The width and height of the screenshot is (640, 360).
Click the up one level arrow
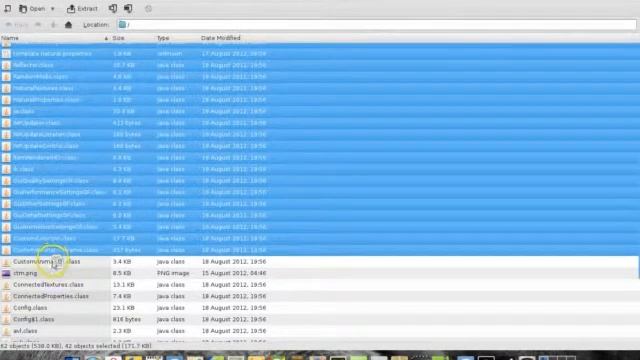tap(53, 25)
